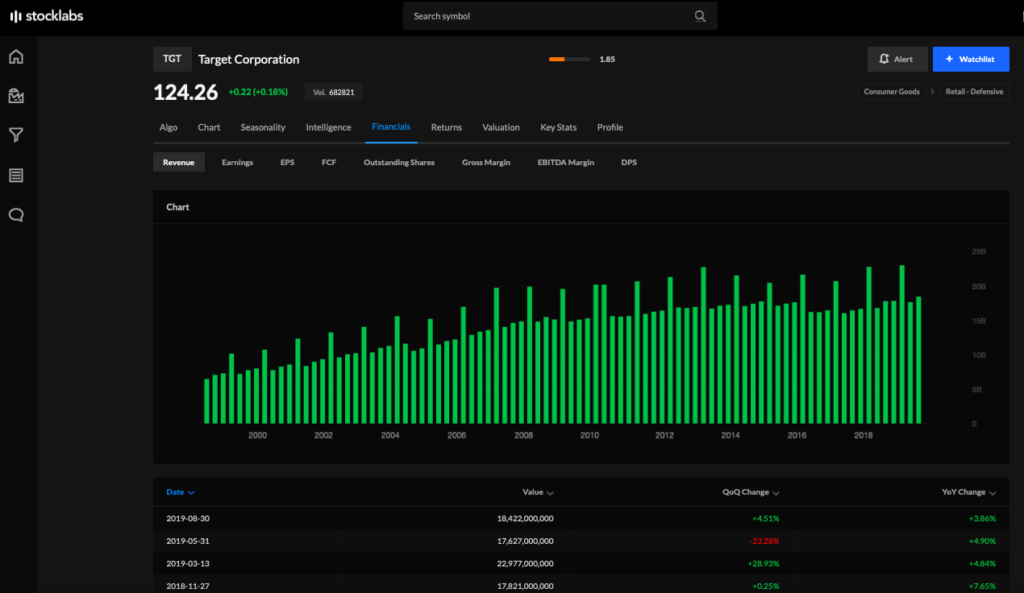This screenshot has height=593, width=1024.
Task: Open the chat bubble sidebar icon
Action: tap(16, 215)
